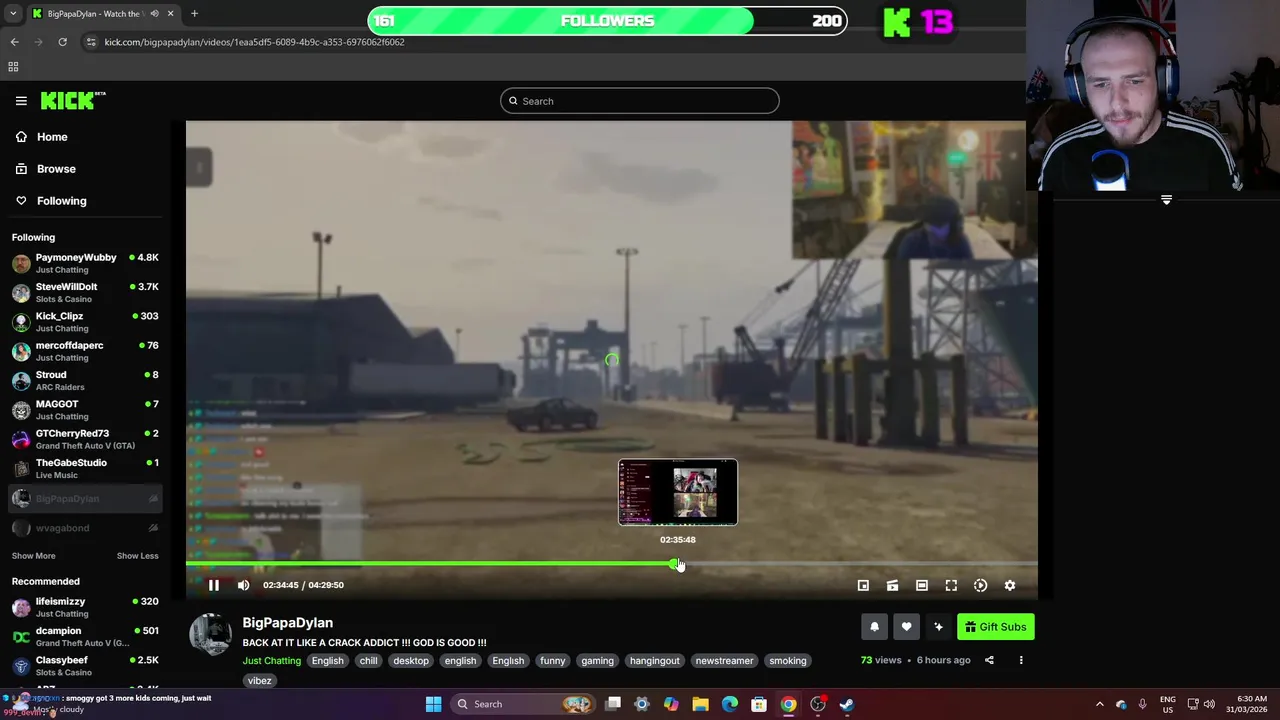Select the smoking tag
The image size is (1280, 720).
tap(788, 661)
